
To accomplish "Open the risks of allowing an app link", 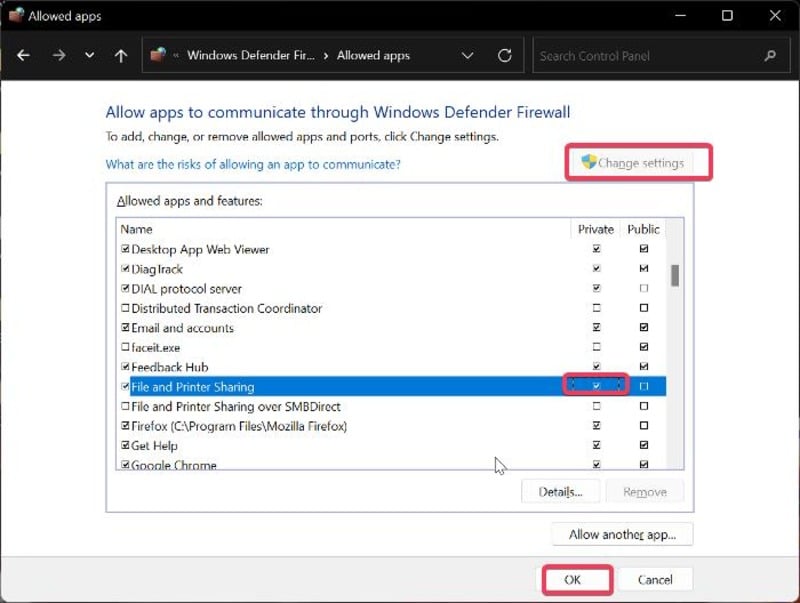I will click(x=253, y=164).
